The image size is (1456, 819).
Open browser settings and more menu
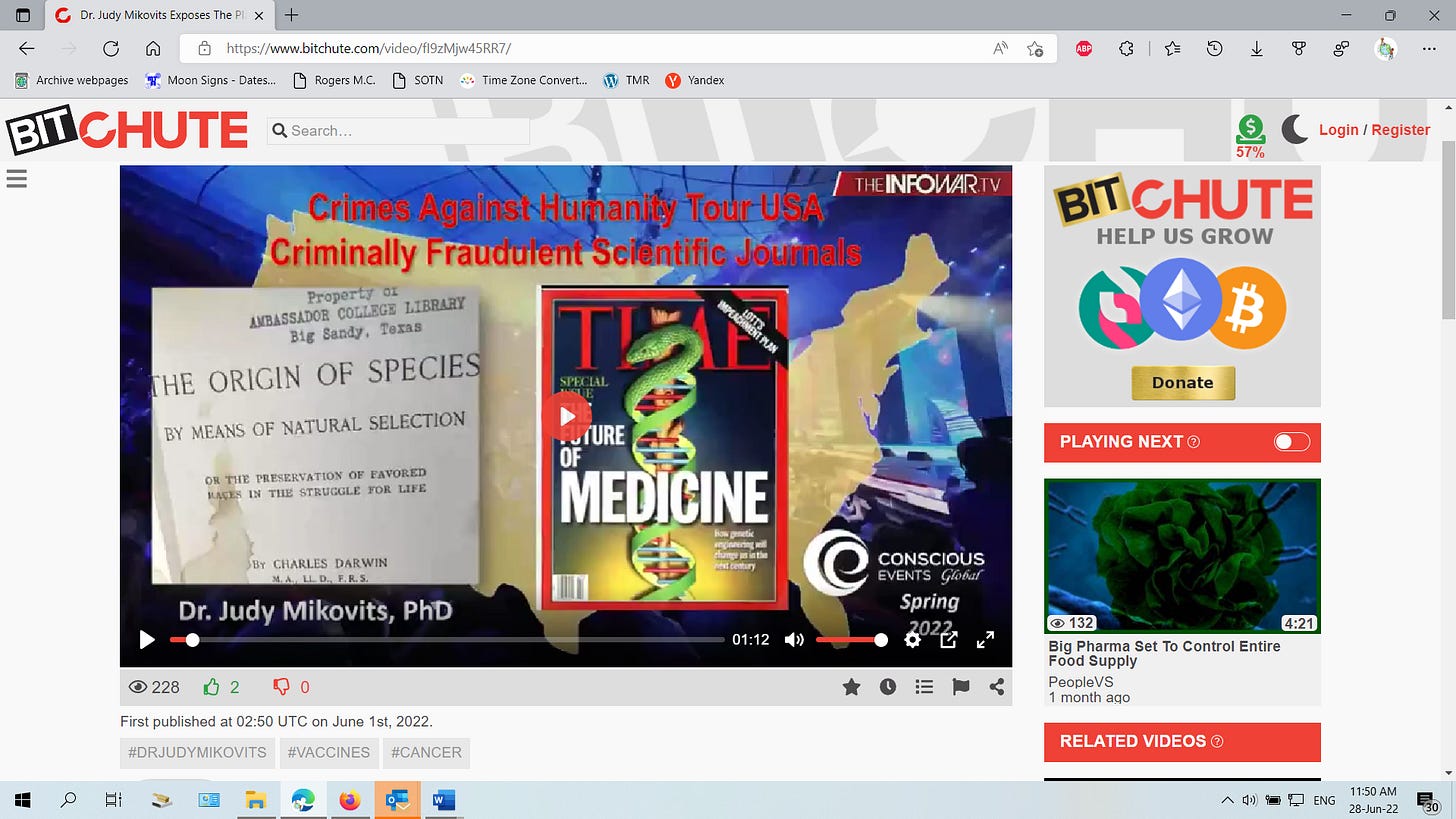[x=1429, y=48]
